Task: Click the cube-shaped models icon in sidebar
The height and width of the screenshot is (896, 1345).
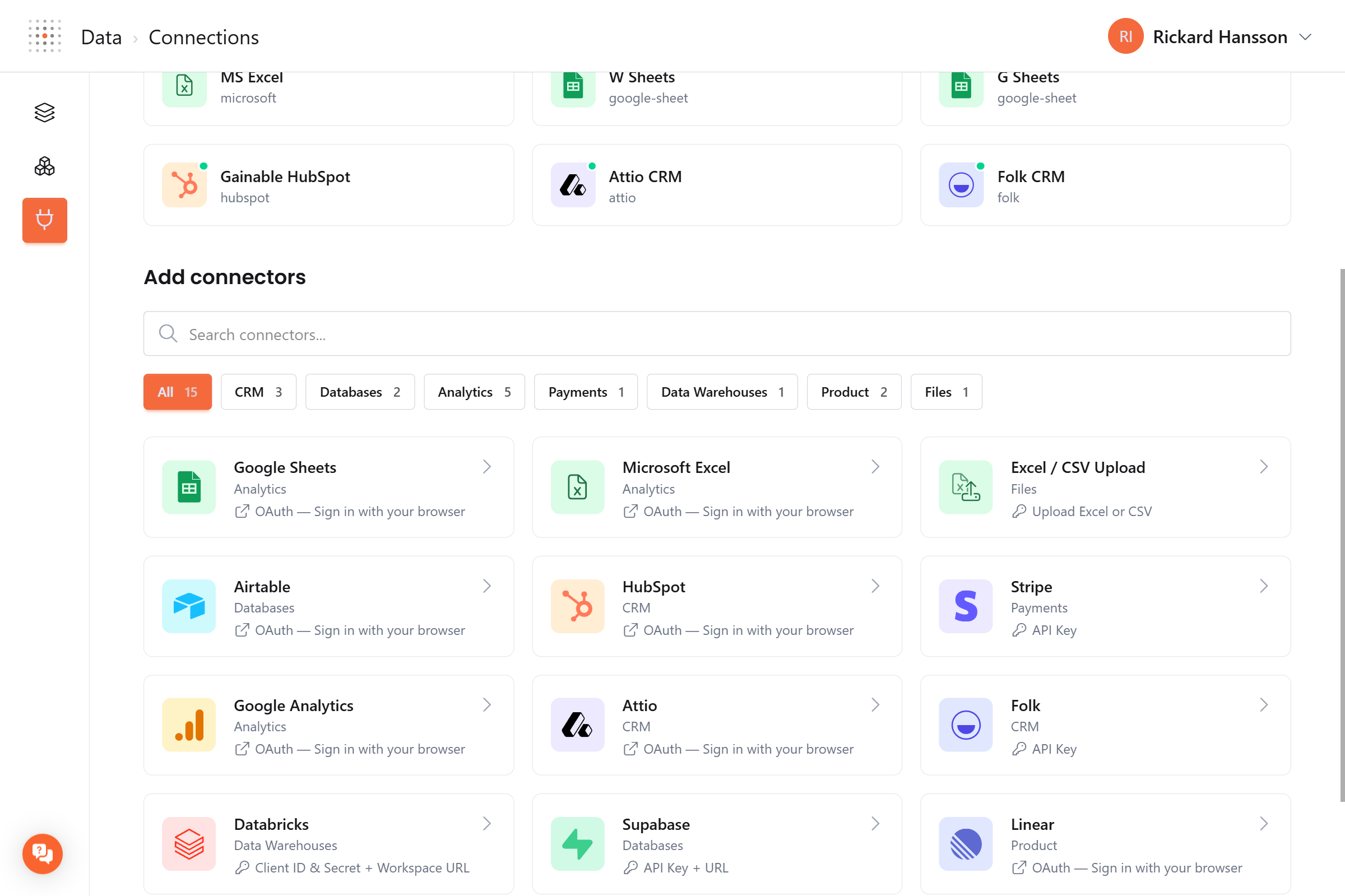Action: 44,166
